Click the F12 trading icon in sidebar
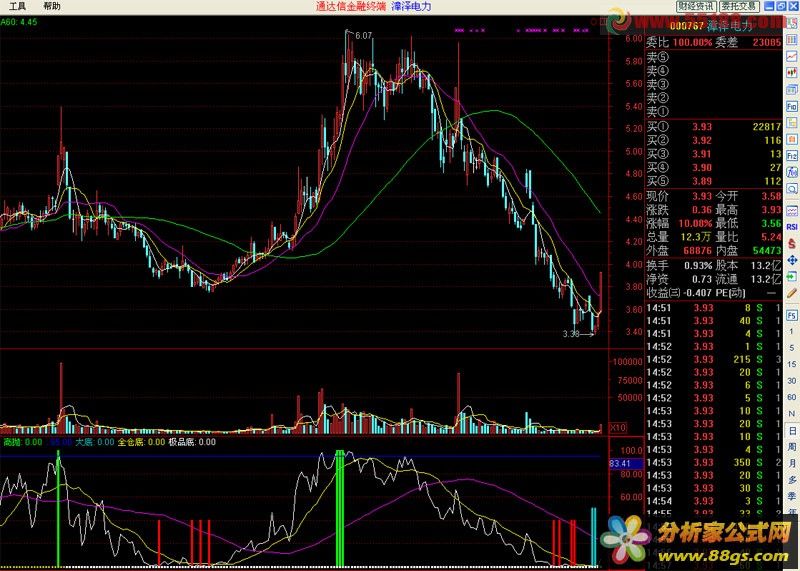Viewport: 800px width, 571px height. [x=792, y=156]
